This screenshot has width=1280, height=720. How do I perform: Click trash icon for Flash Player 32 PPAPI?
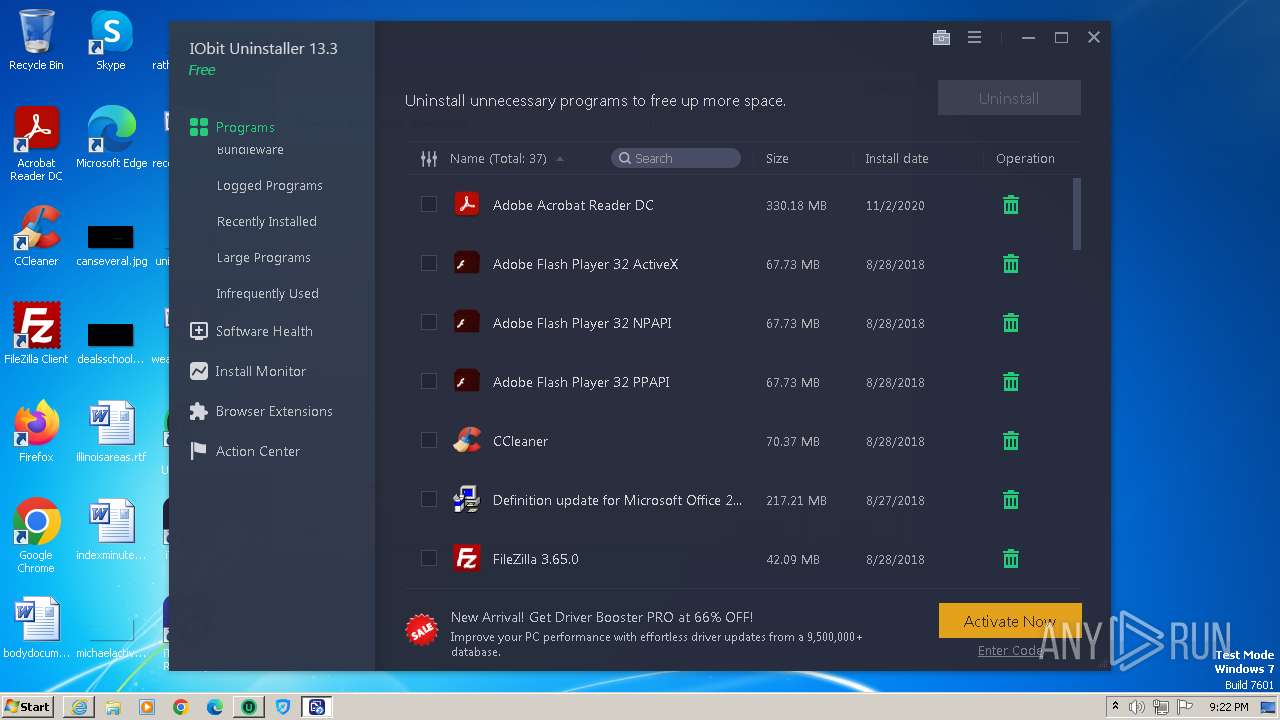click(x=1011, y=382)
